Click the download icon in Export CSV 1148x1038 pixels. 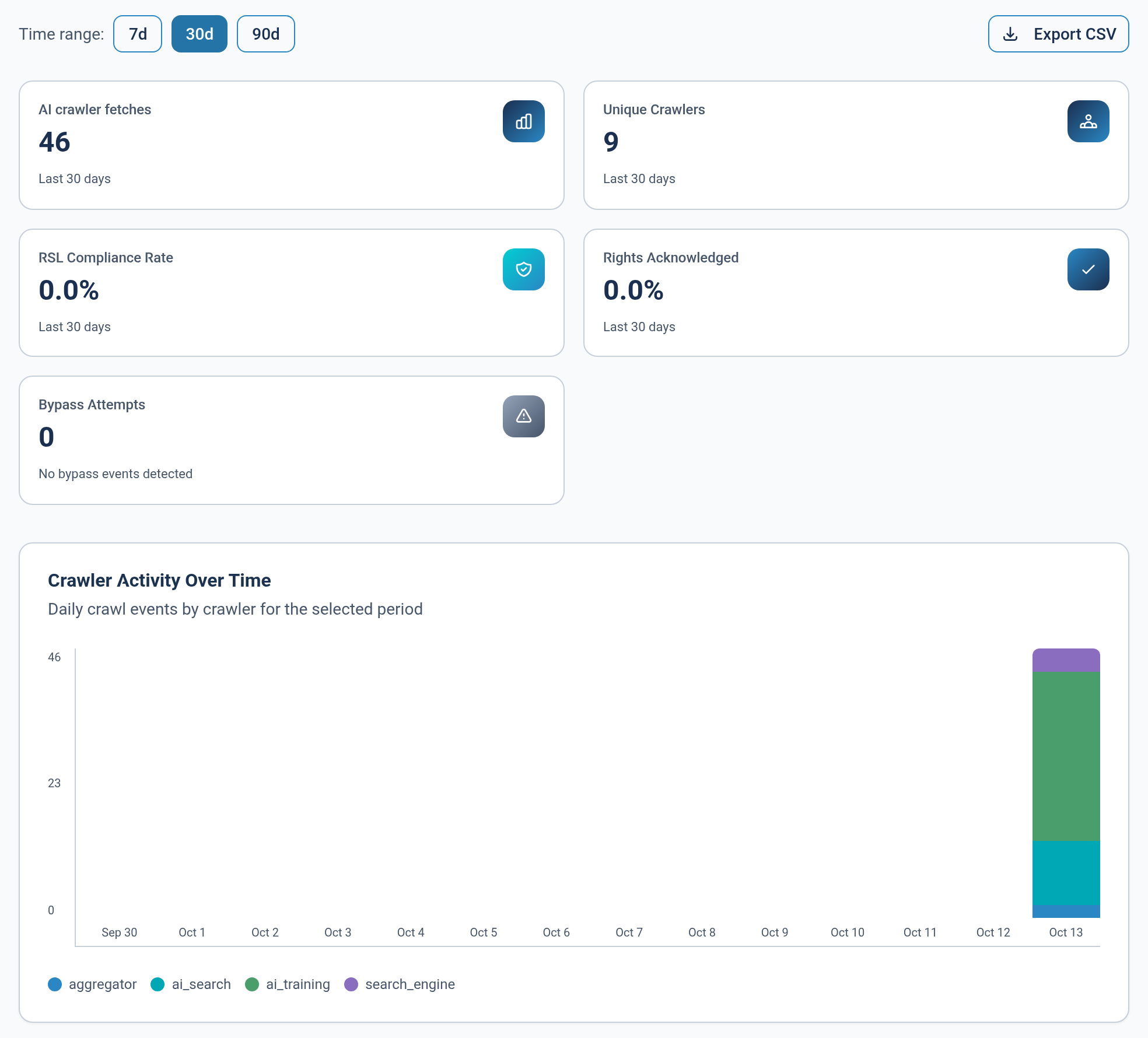coord(1010,34)
